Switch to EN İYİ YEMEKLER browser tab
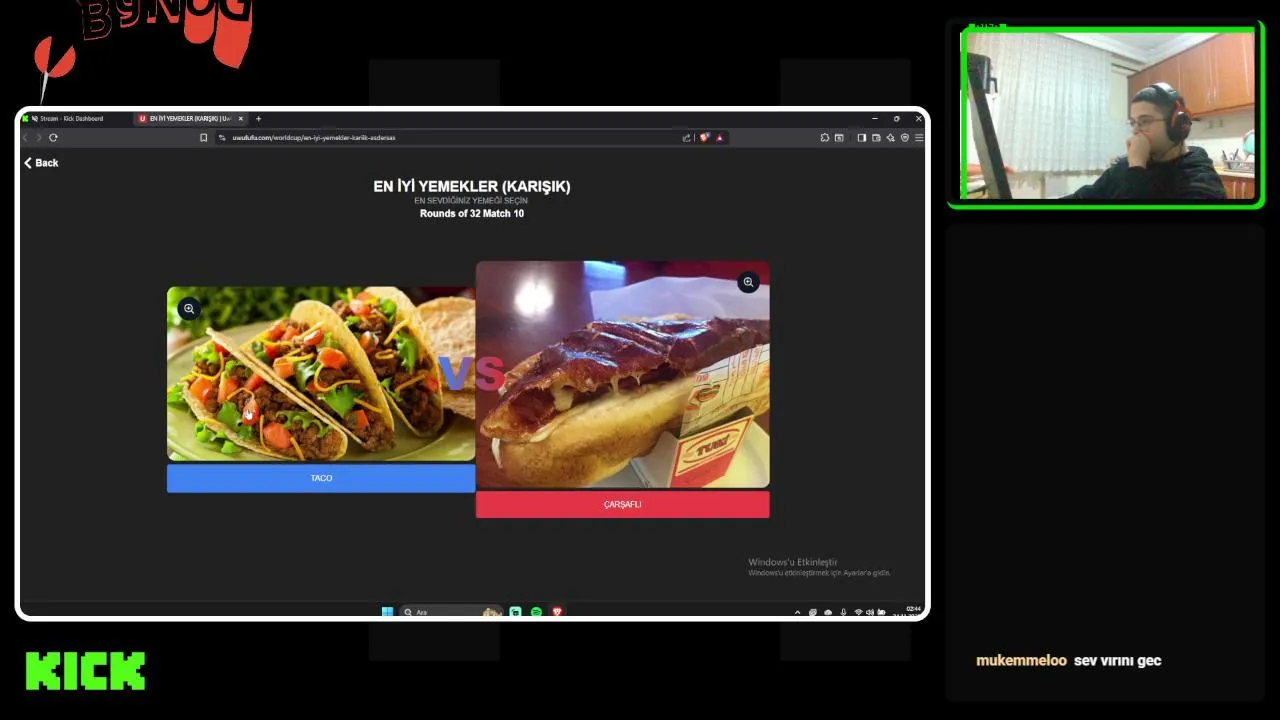 tap(190, 118)
